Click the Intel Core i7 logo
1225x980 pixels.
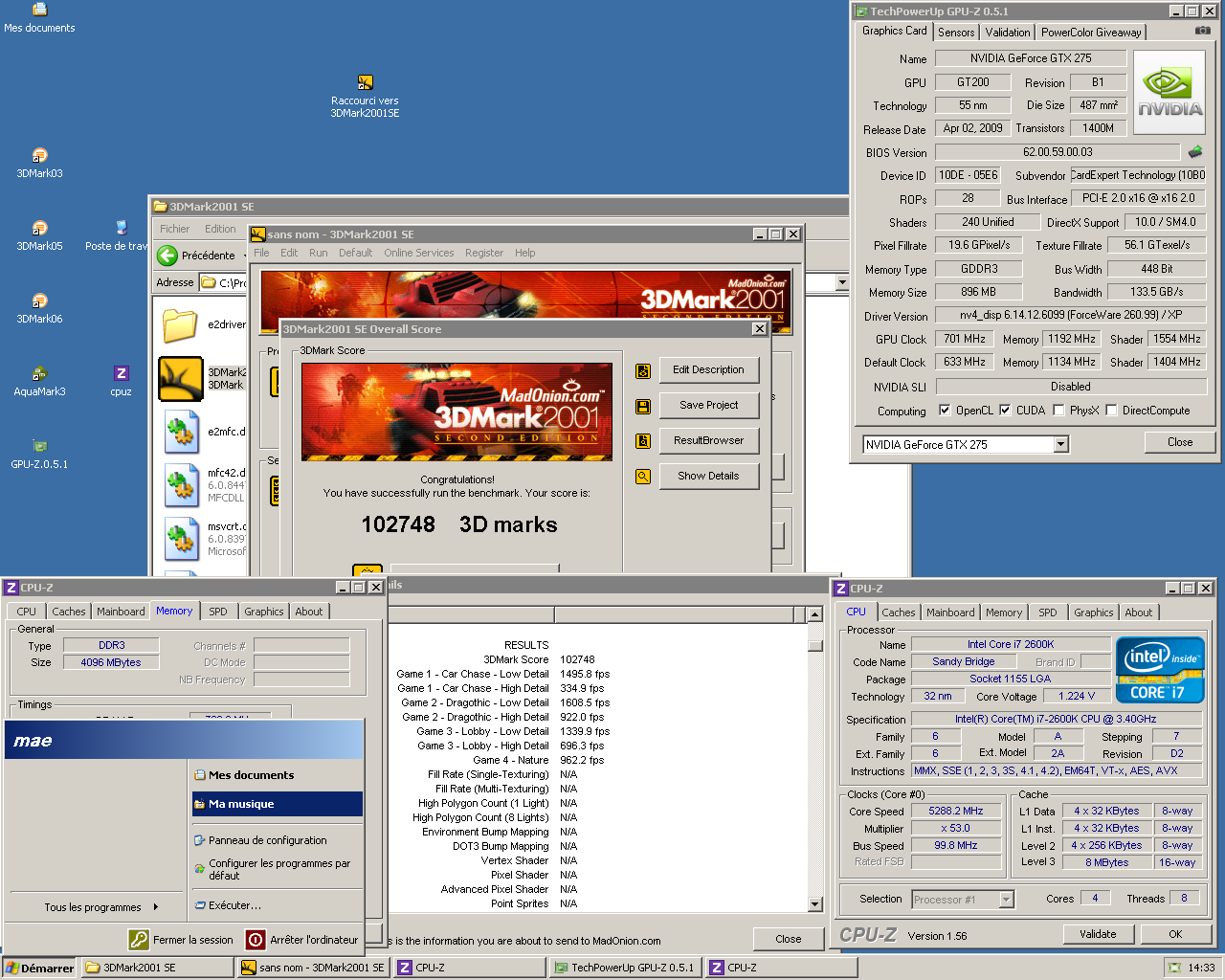pos(1160,671)
